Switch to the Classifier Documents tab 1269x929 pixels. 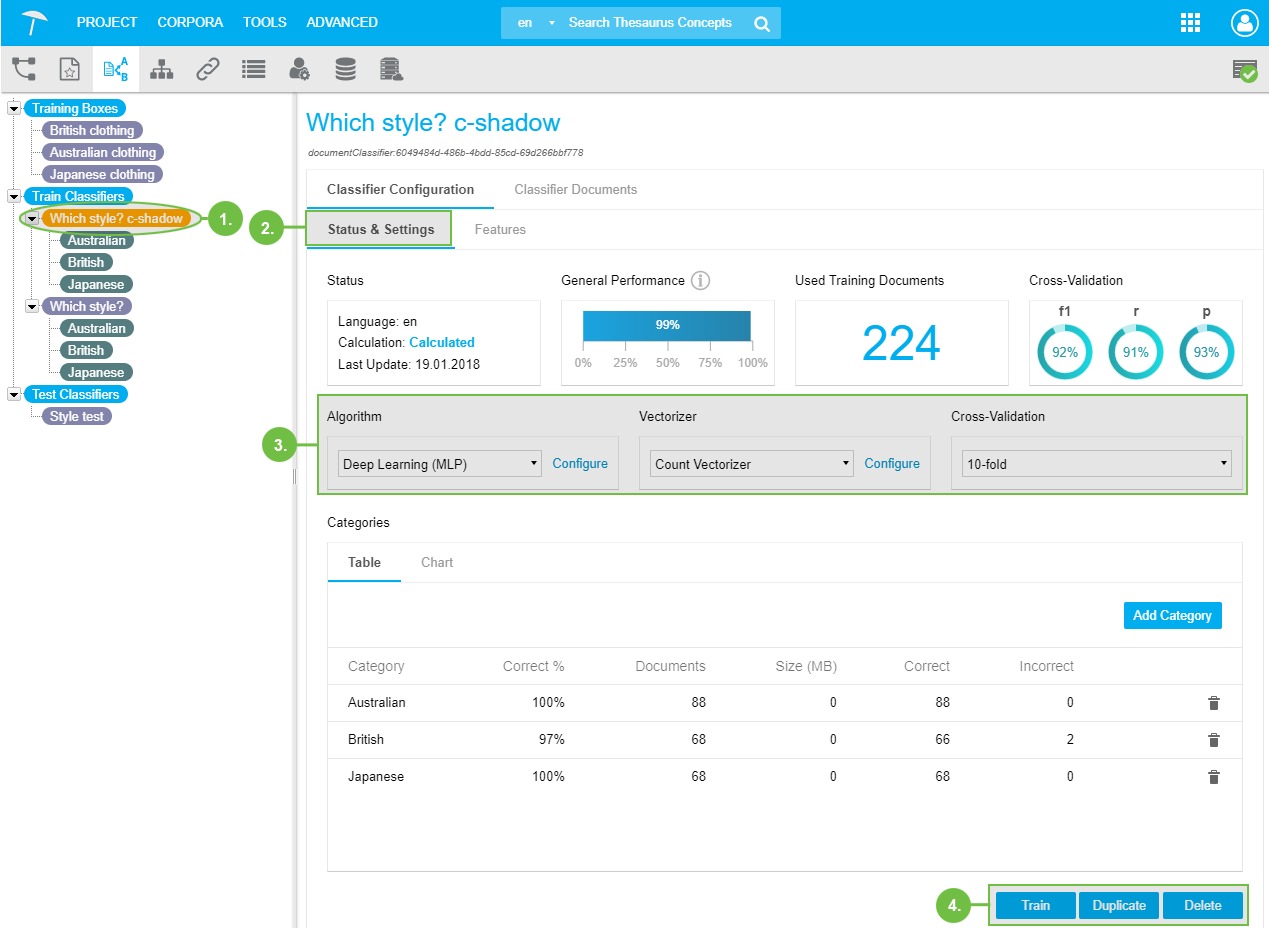tap(575, 189)
